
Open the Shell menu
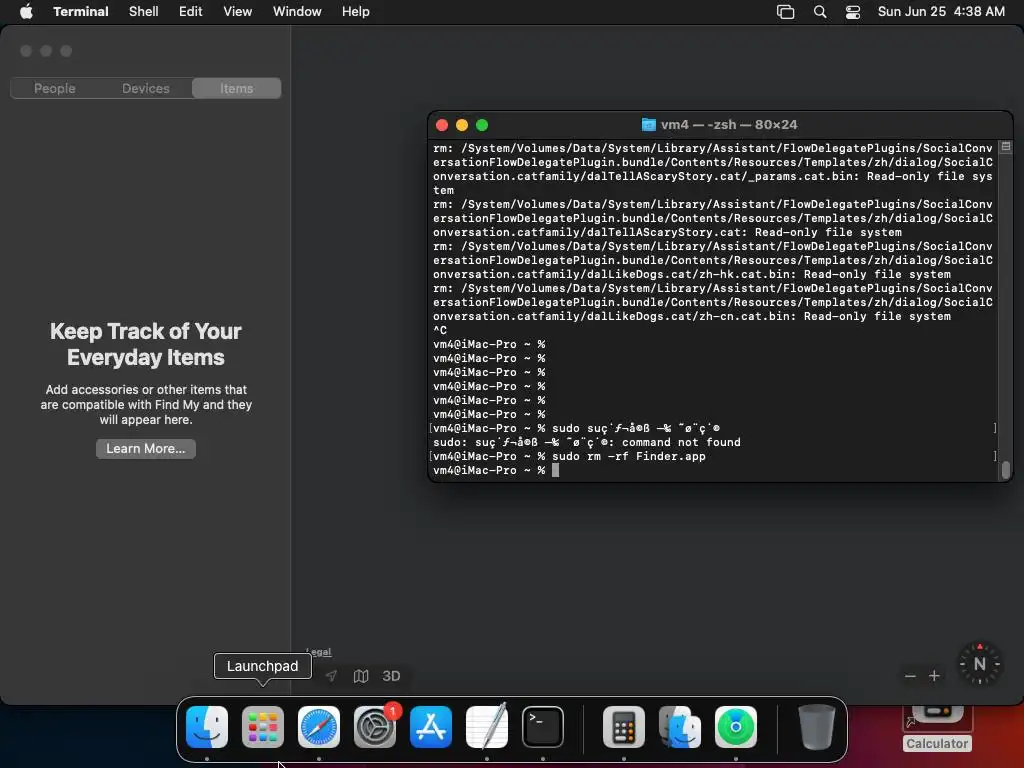click(x=143, y=11)
